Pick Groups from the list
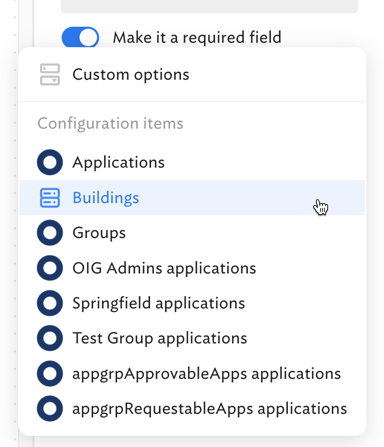Viewport: 384px width, 447px height. tap(192, 233)
